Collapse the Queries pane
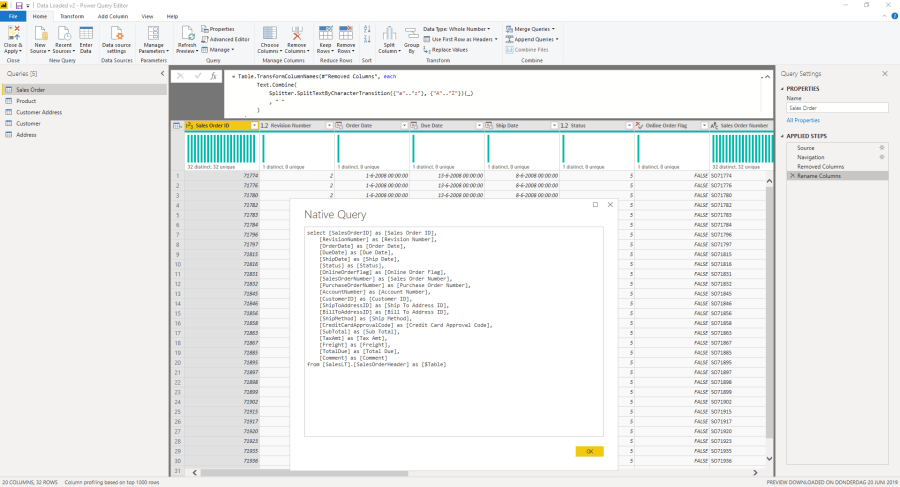Image resolution: width=900 pixels, height=487 pixels. point(161,74)
